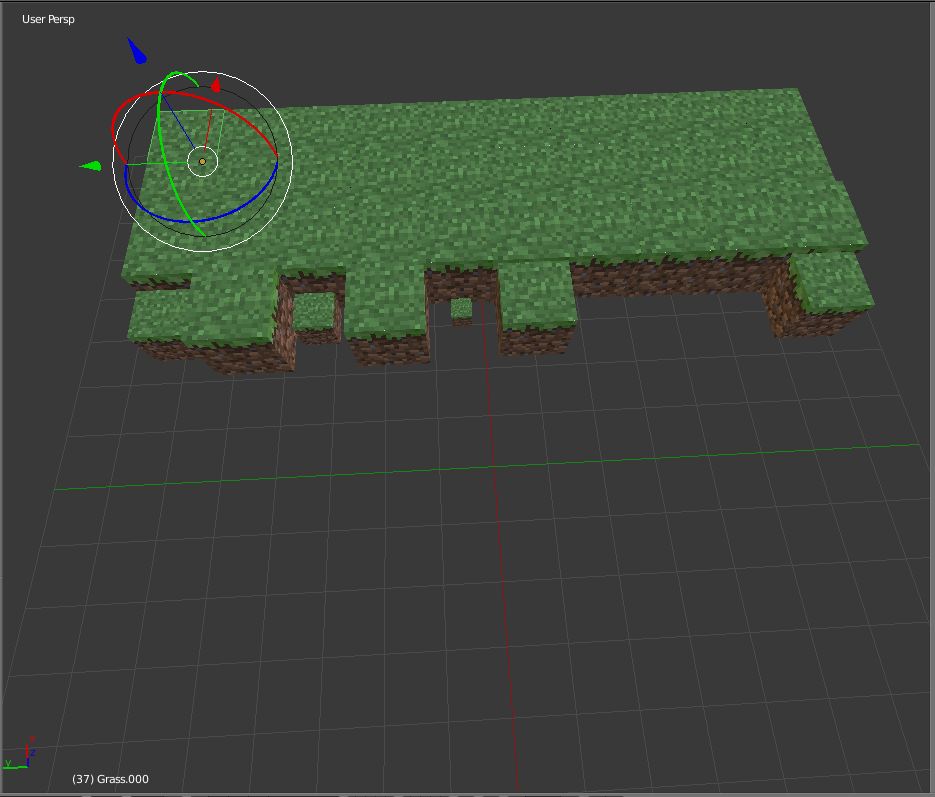The image size is (935, 797).
Task: Click the mini XYZ axis indicator
Action: 20,754
